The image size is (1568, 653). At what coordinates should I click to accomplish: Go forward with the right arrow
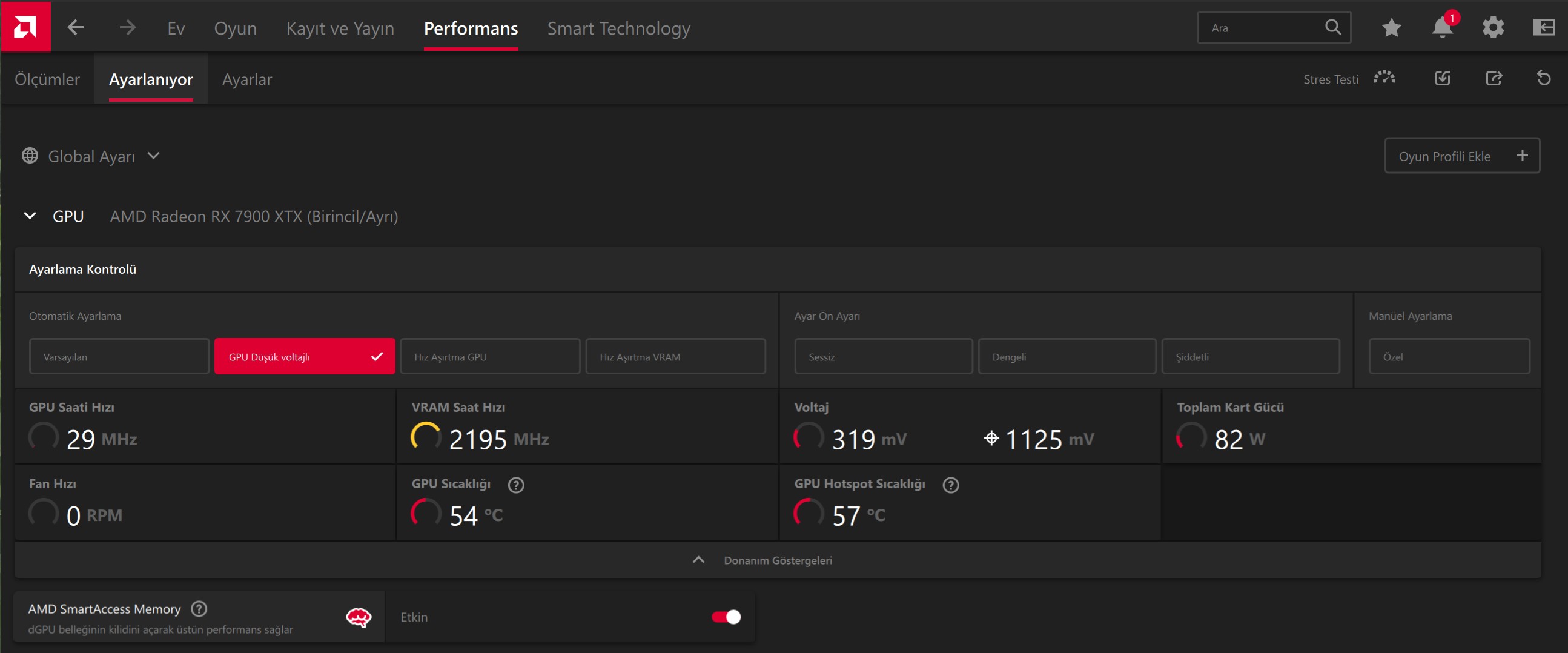tap(127, 27)
